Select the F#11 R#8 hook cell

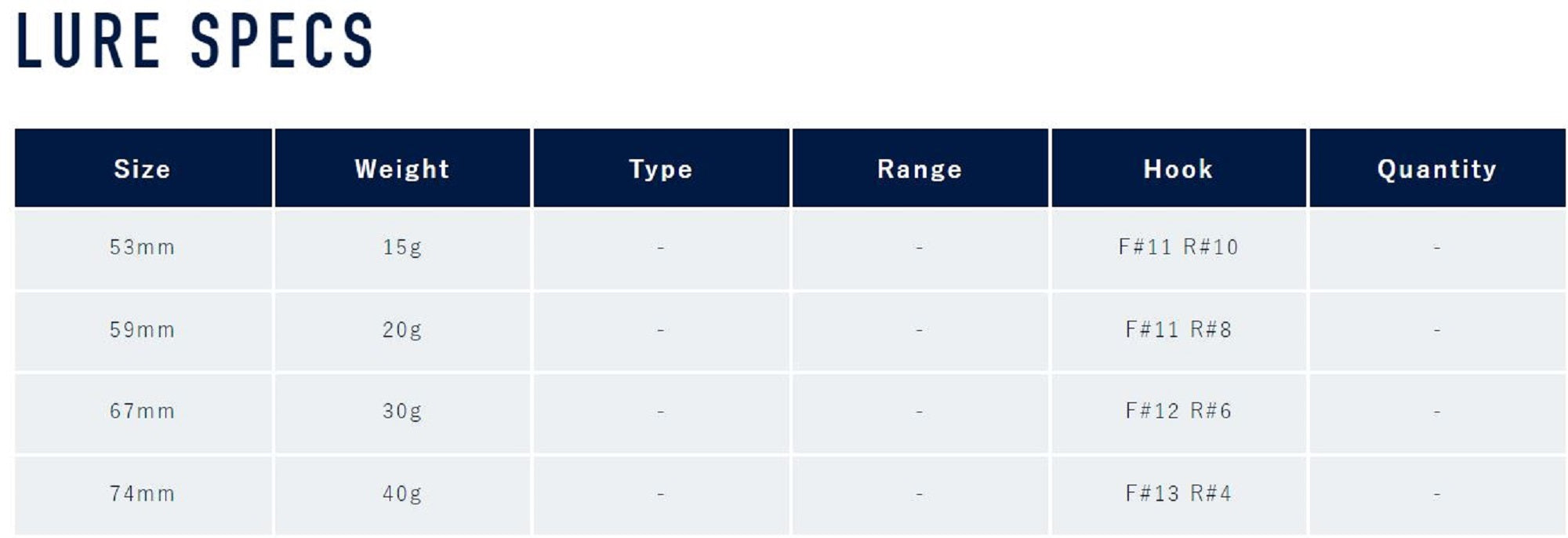coord(1178,330)
